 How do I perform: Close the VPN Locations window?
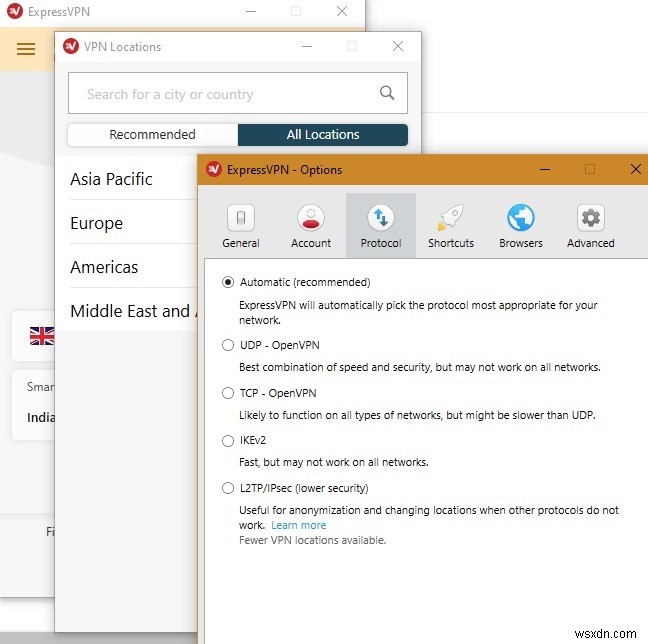pyautogui.click(x=398, y=46)
